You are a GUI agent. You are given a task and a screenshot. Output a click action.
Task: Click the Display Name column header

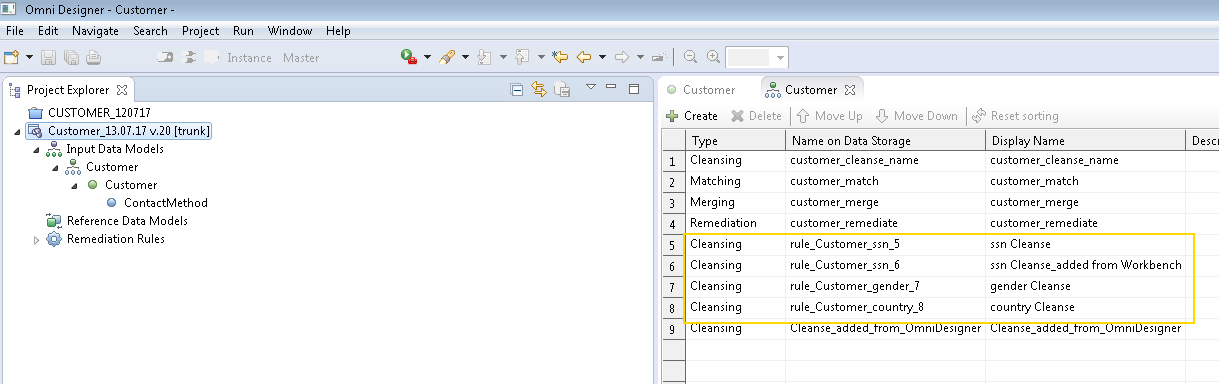pyautogui.click(x=1027, y=141)
